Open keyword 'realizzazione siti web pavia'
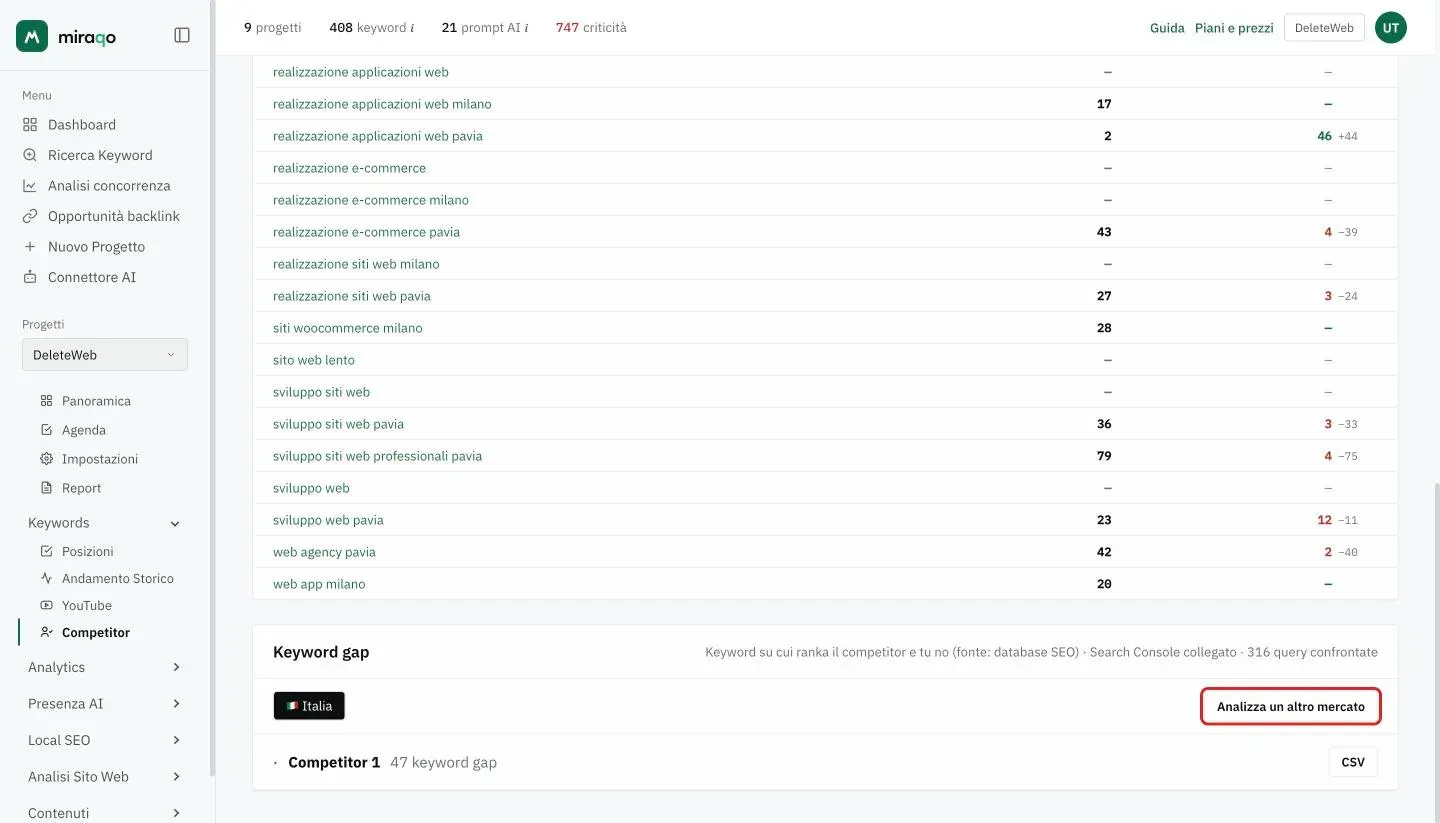Viewport: 1440px width, 823px height. [x=352, y=296]
